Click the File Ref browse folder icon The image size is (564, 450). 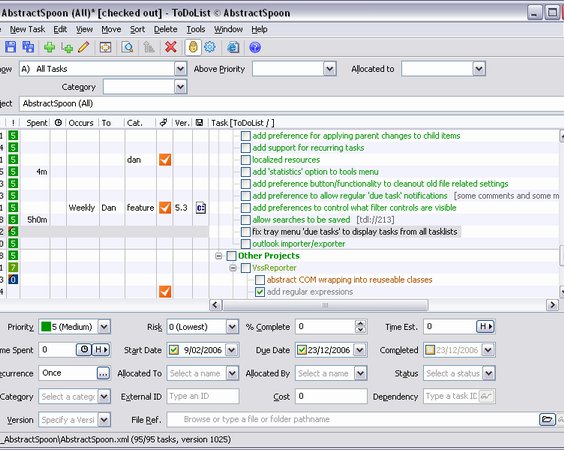coord(547,419)
